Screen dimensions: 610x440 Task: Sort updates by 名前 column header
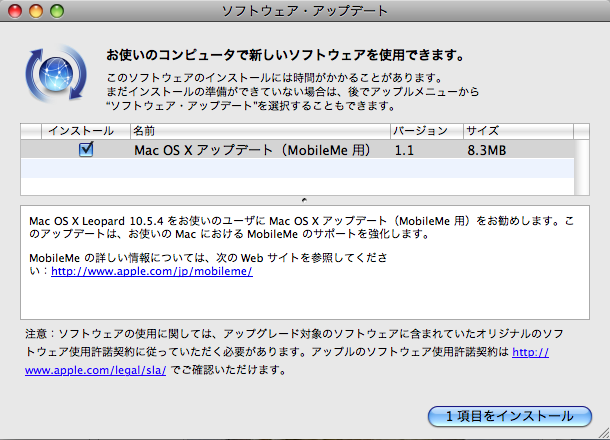pos(260,131)
